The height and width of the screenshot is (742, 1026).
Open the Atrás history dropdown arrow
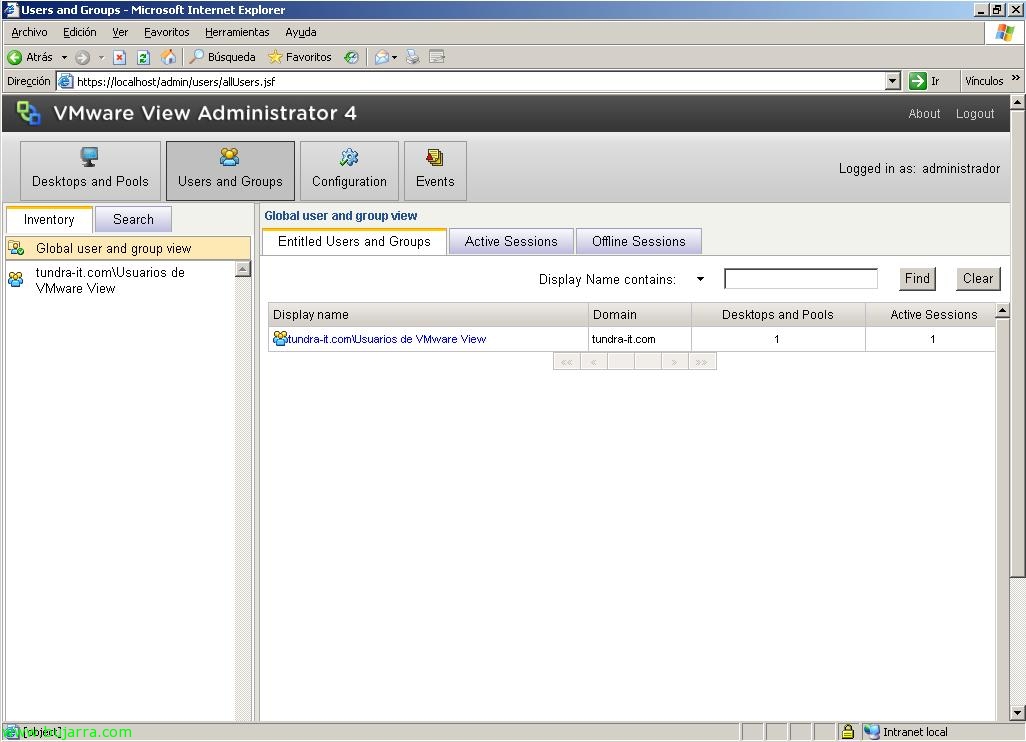tap(64, 58)
